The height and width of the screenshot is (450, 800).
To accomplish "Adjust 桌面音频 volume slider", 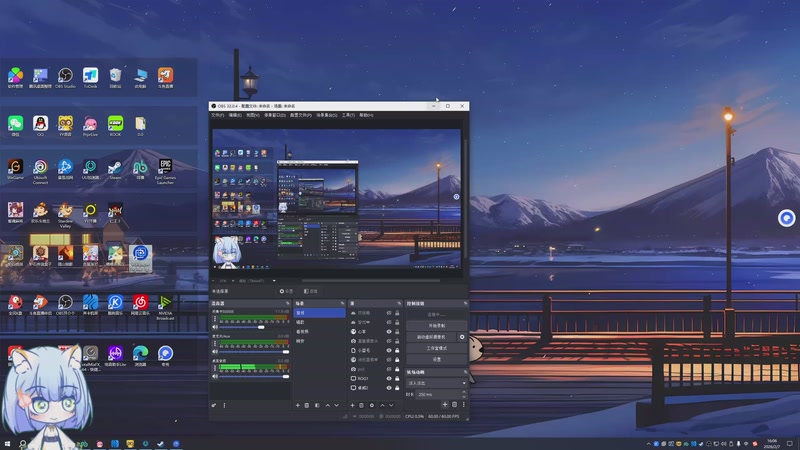I will 254,377.
